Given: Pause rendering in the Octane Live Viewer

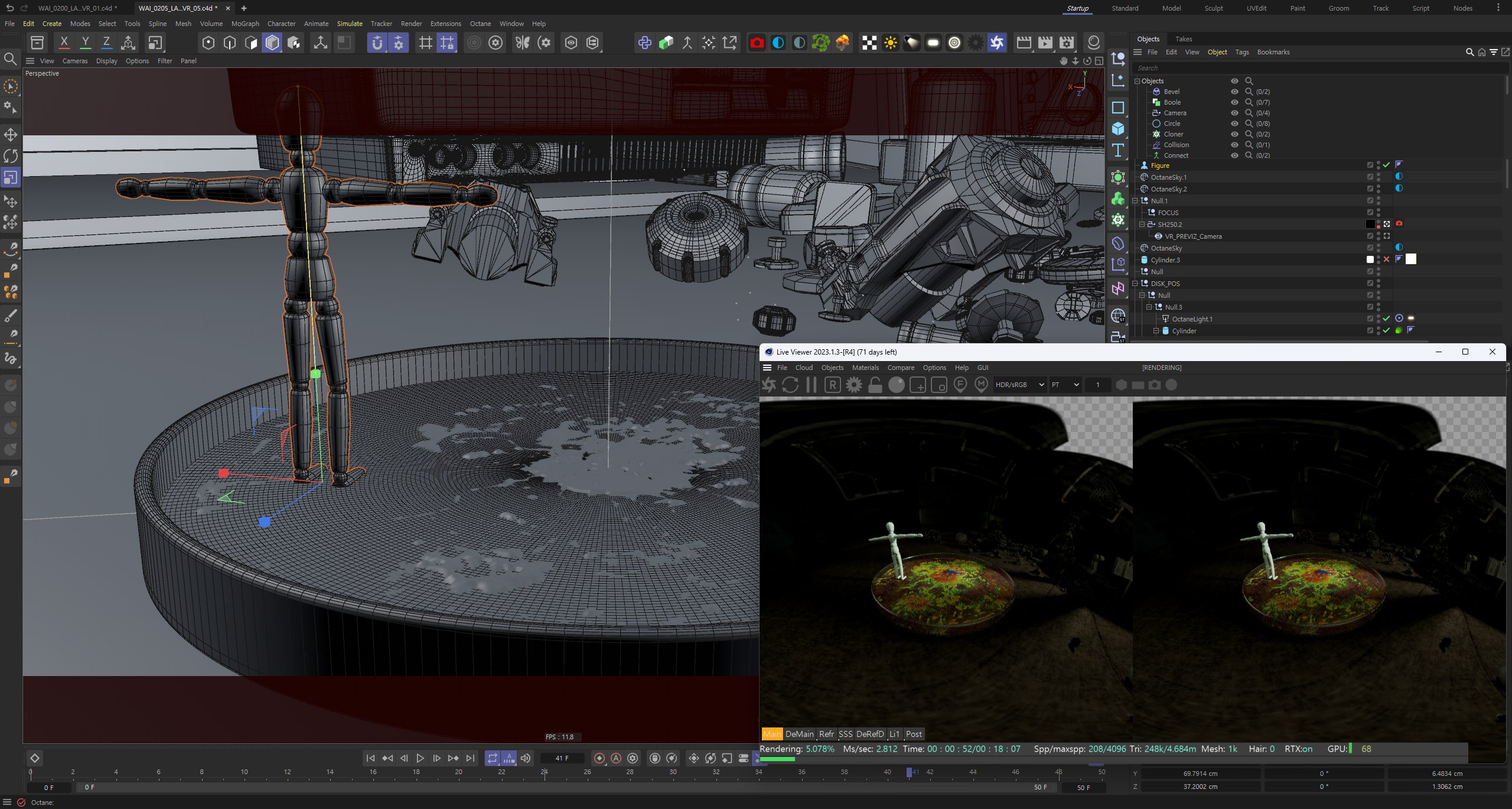Looking at the screenshot, I should pyautogui.click(x=811, y=385).
